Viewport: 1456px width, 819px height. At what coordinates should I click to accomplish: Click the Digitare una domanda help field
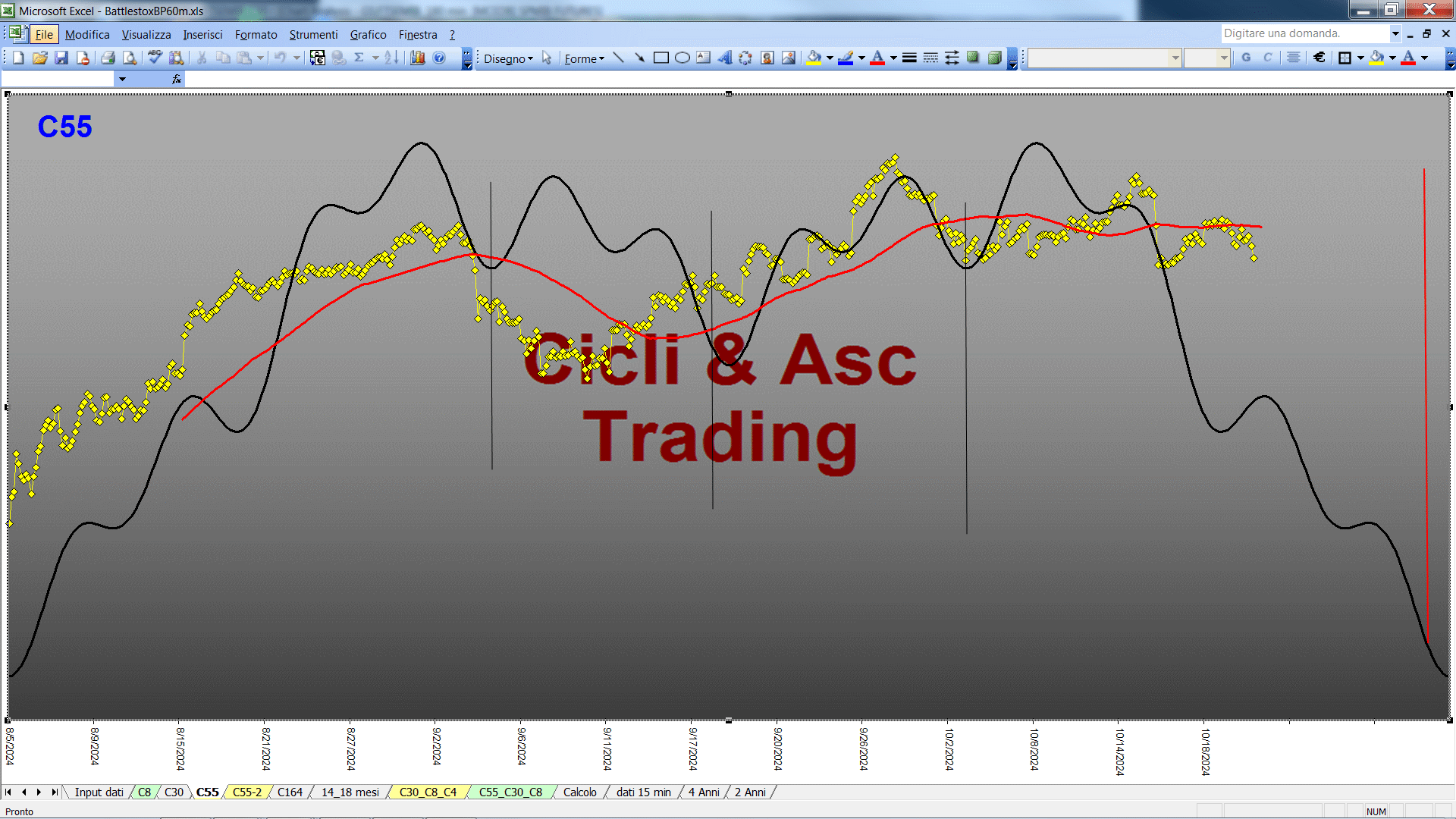(x=1304, y=33)
